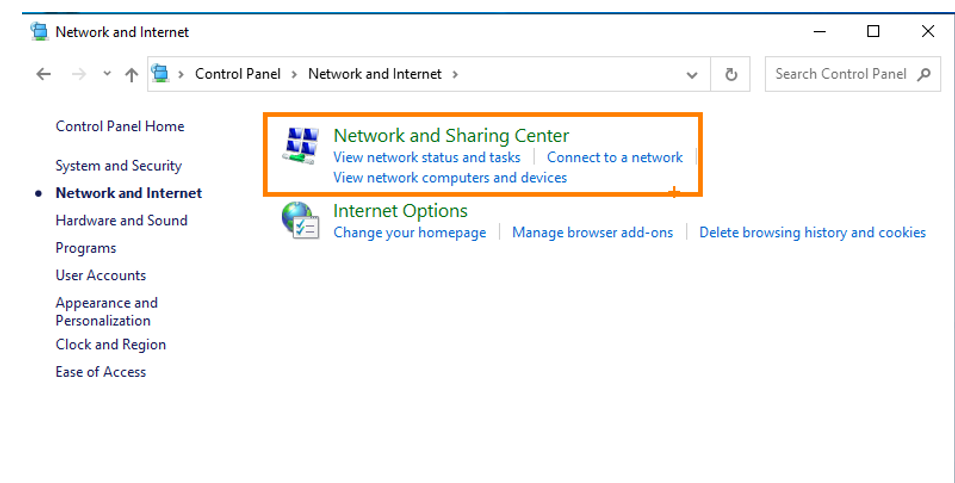955x483 pixels.
Task: Click the Control Panel icon in address bar
Action: click(161, 73)
